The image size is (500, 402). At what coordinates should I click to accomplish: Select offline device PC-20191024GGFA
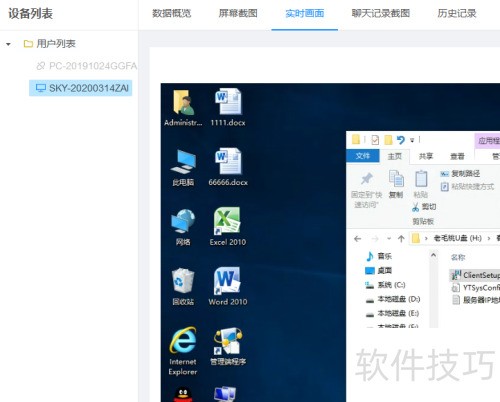(x=87, y=66)
